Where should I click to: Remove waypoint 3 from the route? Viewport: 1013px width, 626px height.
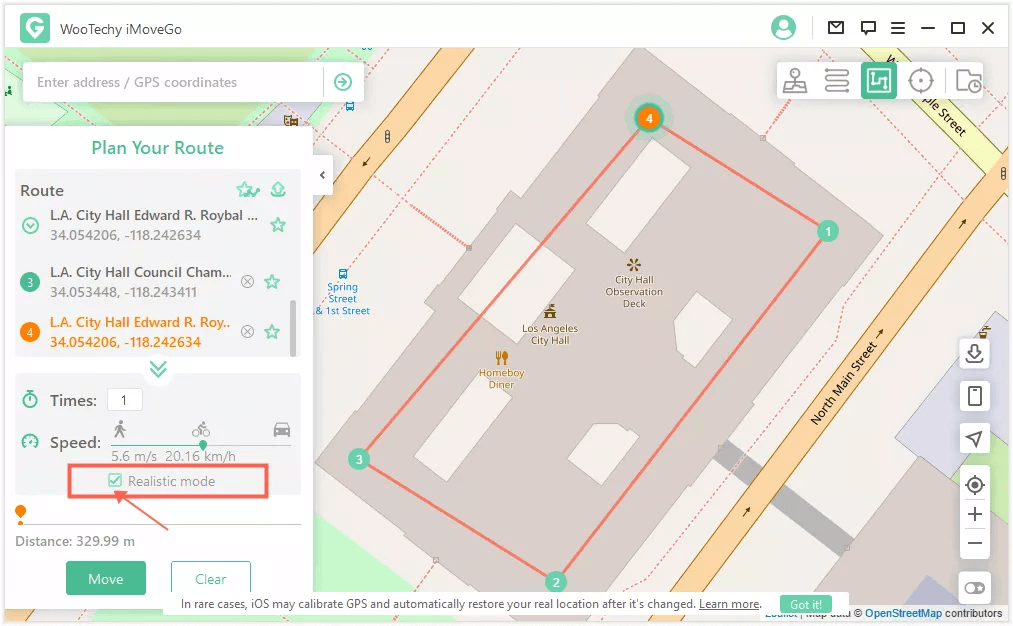[x=247, y=282]
